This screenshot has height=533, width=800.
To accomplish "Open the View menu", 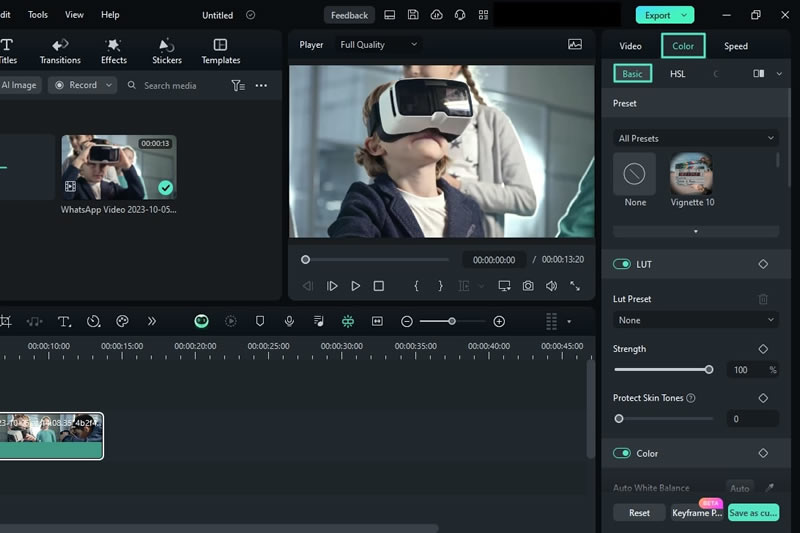I will 74,15.
